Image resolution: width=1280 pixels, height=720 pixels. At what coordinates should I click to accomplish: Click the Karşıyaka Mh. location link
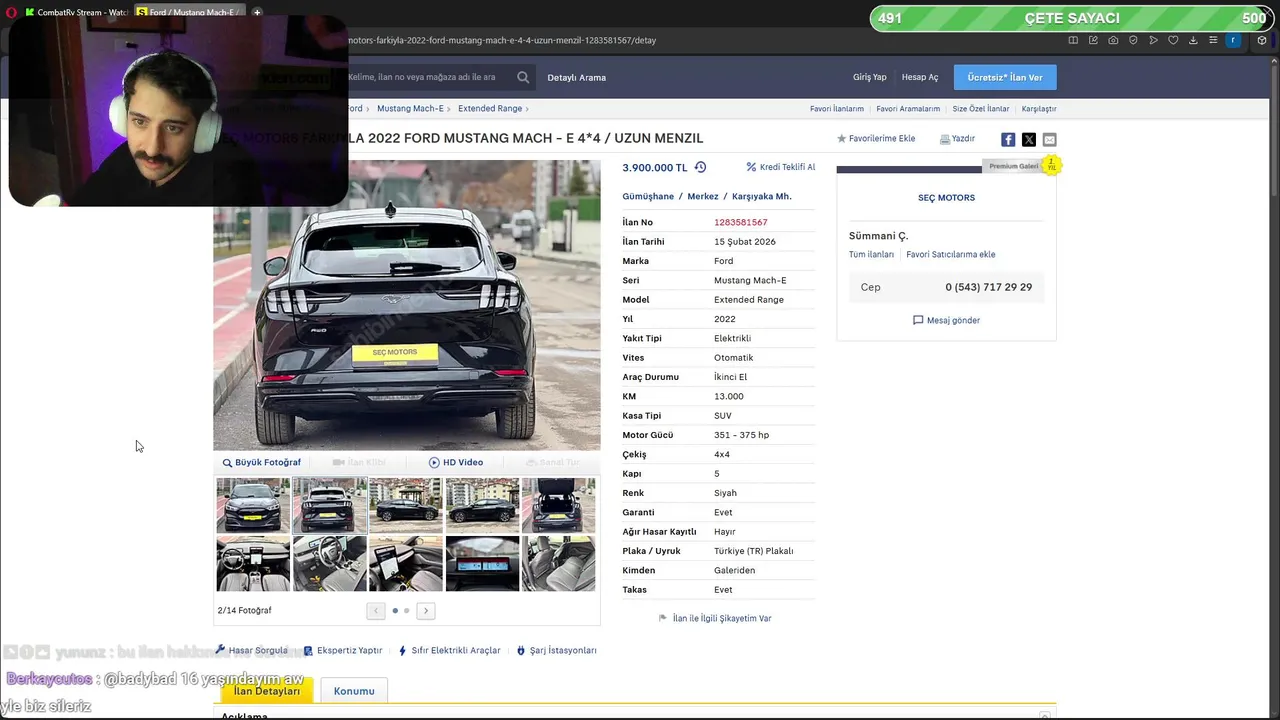tap(762, 196)
